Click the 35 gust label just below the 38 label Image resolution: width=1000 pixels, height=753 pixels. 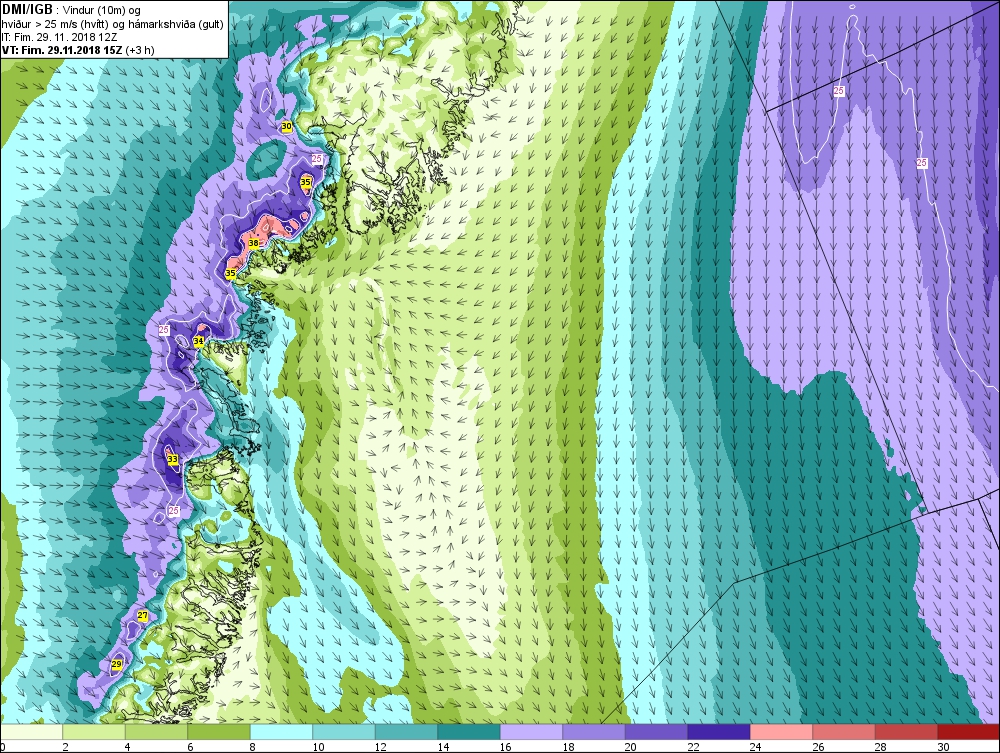coord(230,274)
